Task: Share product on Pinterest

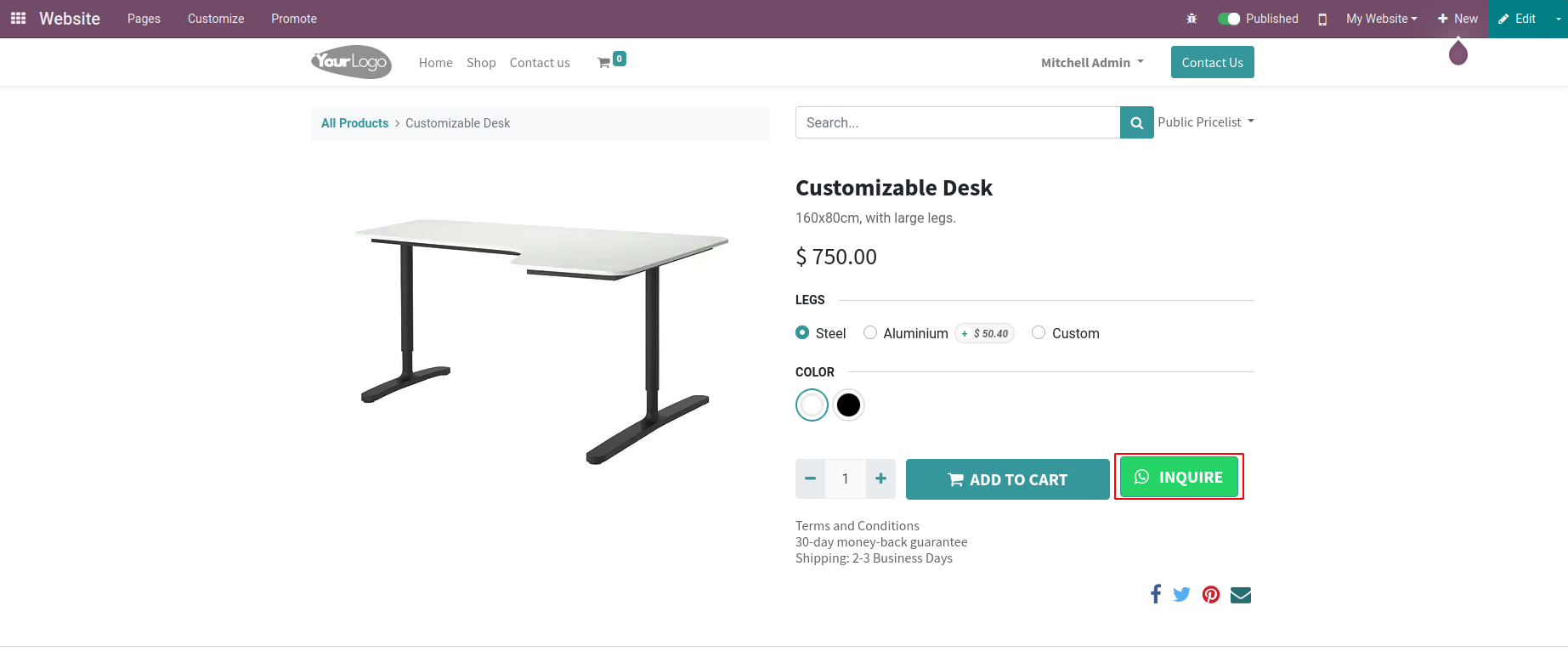Action: pyautogui.click(x=1211, y=594)
